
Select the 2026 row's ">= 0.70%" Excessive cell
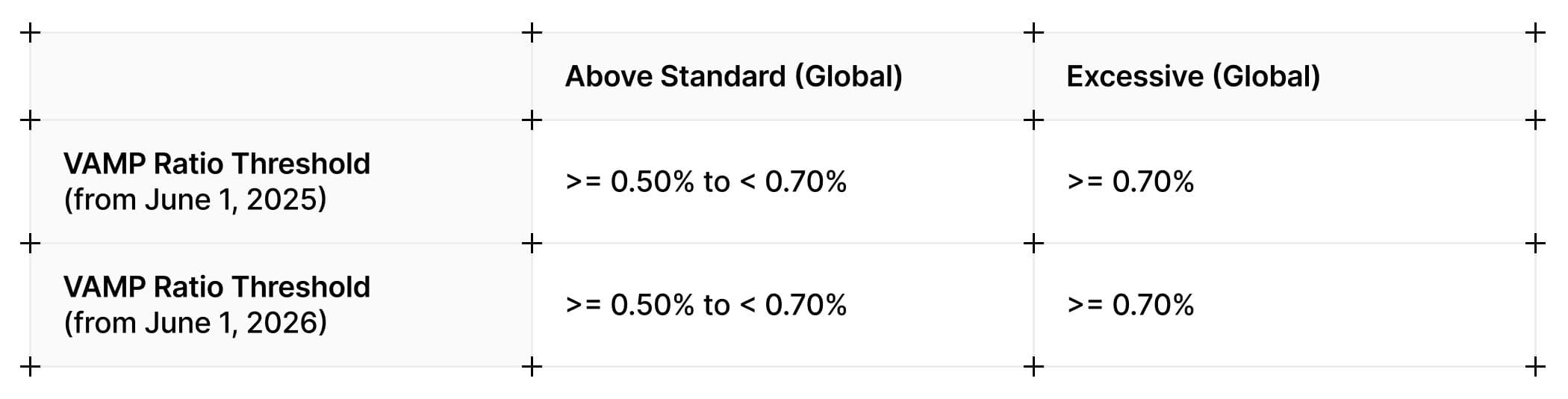click(x=1130, y=305)
